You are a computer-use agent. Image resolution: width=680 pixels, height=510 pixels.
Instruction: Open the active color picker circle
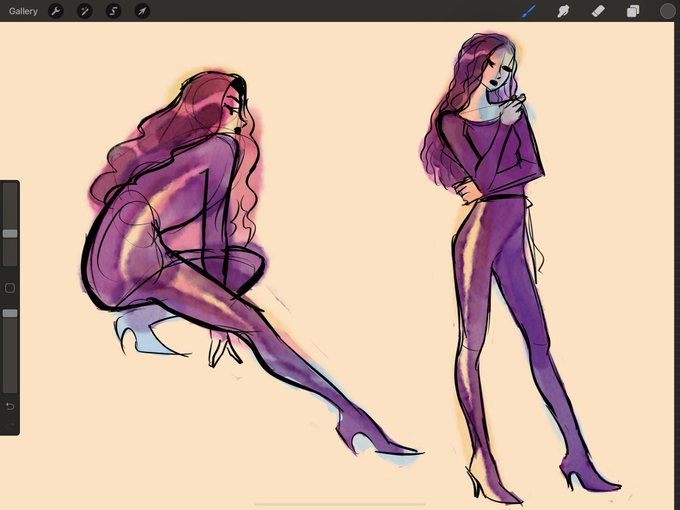667,11
